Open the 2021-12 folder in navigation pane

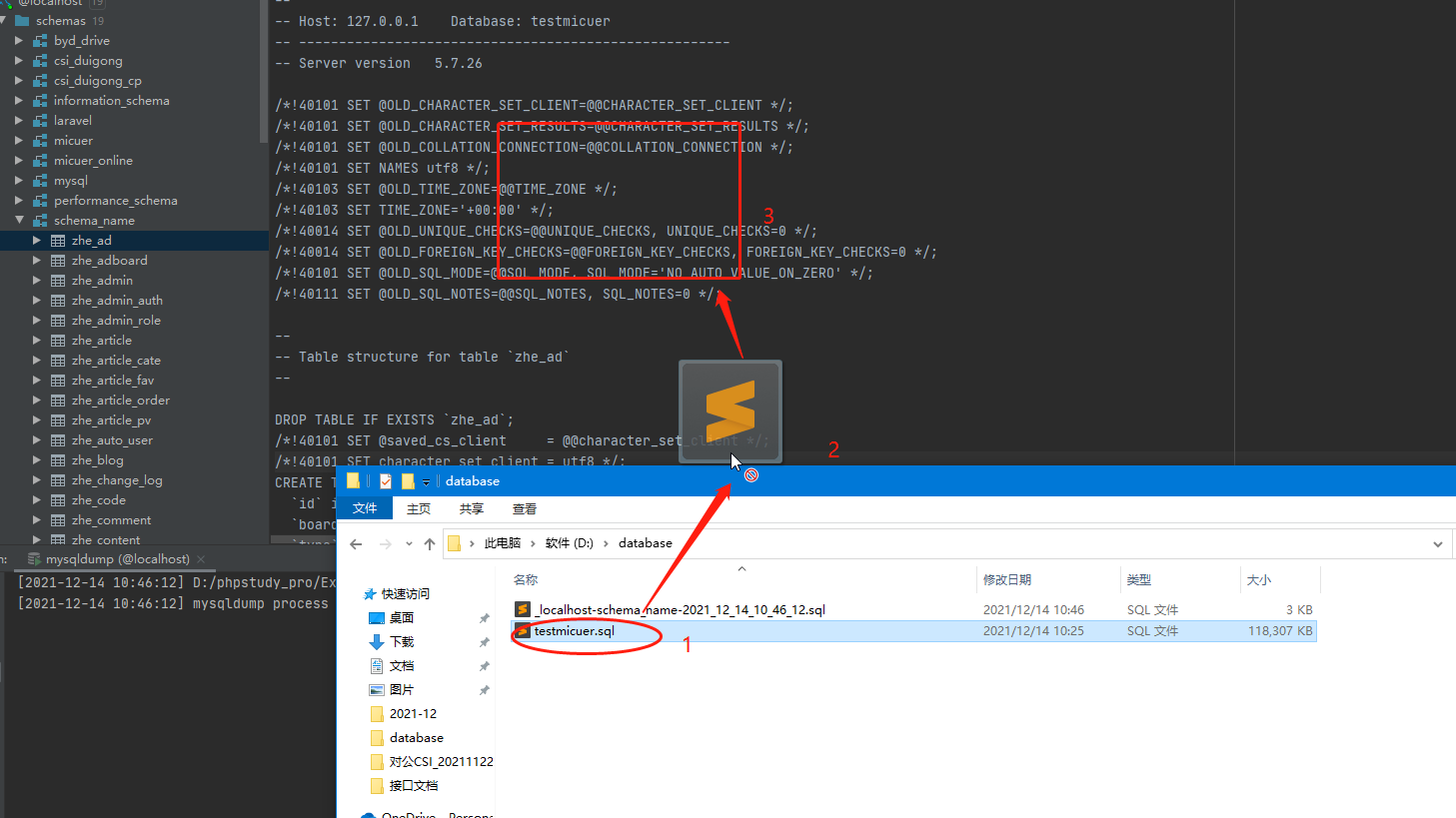click(413, 714)
